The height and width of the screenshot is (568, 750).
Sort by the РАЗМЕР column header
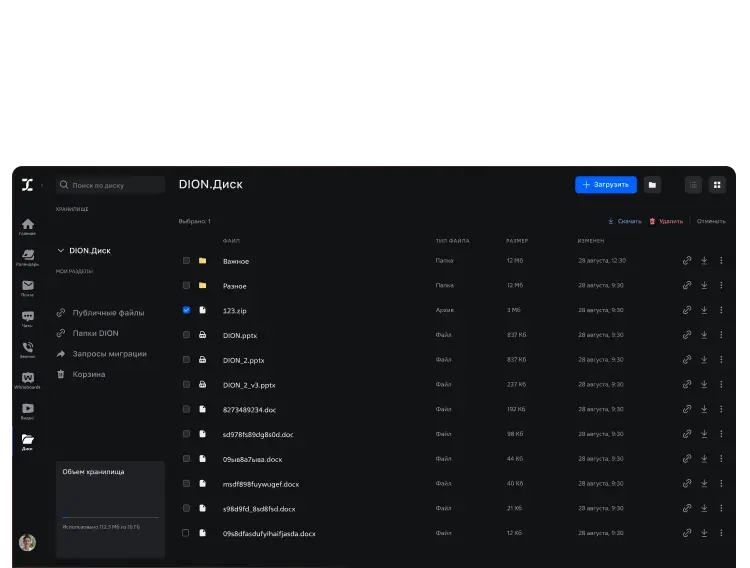pos(517,241)
